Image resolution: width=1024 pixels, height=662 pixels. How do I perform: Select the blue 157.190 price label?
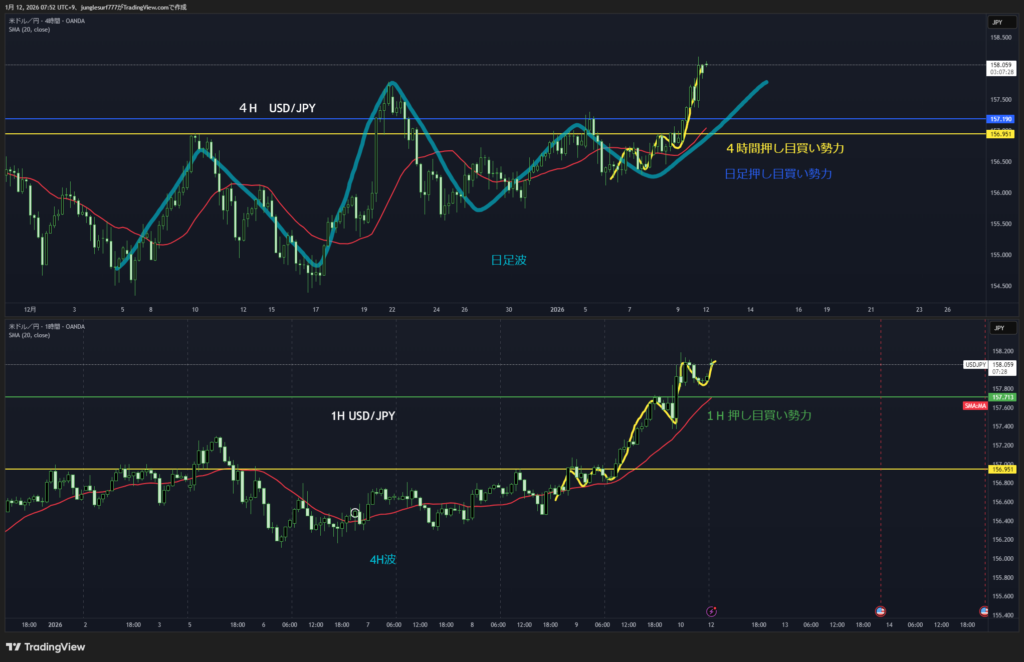pyautogui.click(x=1000, y=119)
